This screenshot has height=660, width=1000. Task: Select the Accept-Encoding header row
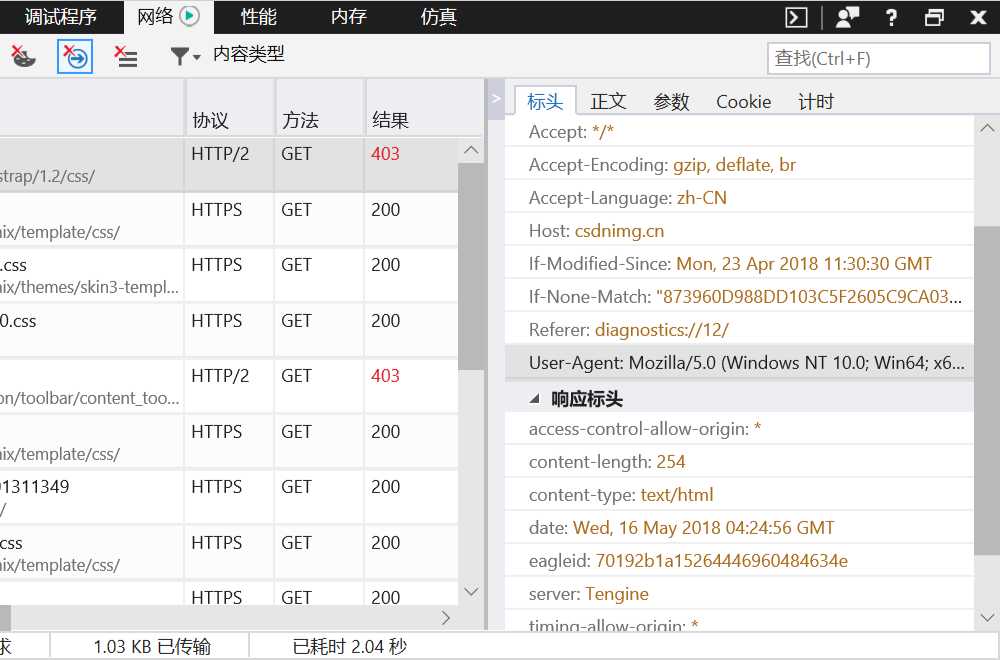click(x=739, y=165)
